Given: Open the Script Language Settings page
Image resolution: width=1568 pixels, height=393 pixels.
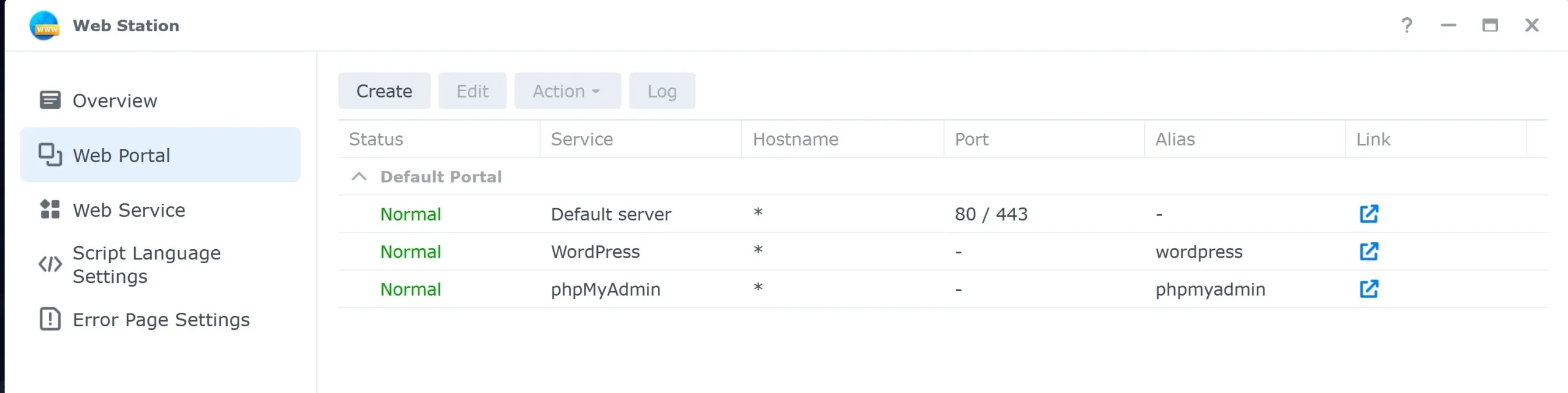Looking at the screenshot, I should pos(146,264).
